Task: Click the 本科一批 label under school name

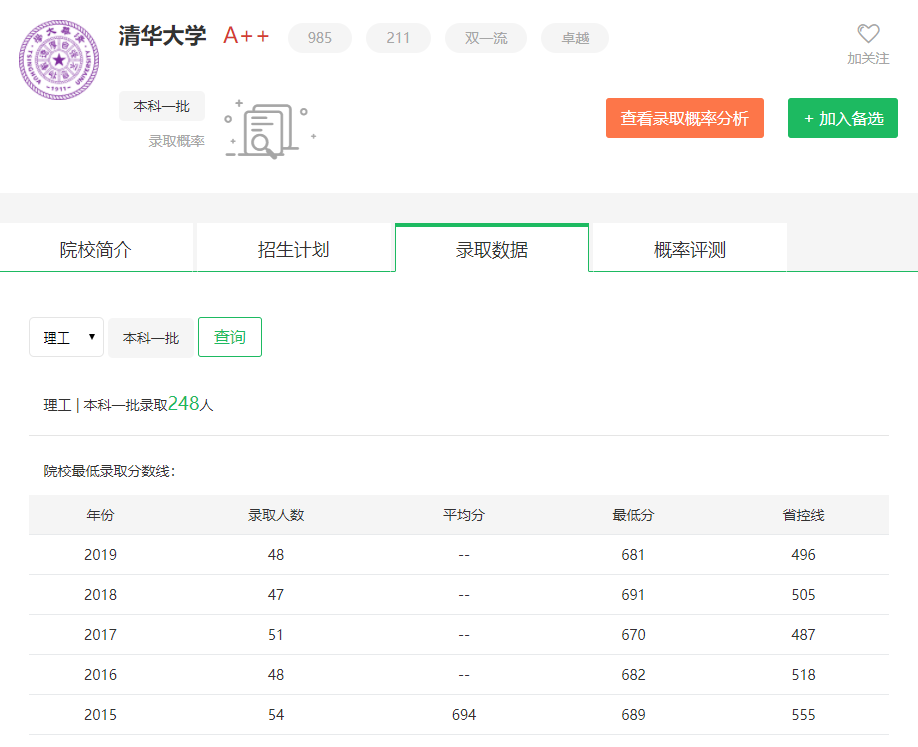Action: tap(162, 106)
